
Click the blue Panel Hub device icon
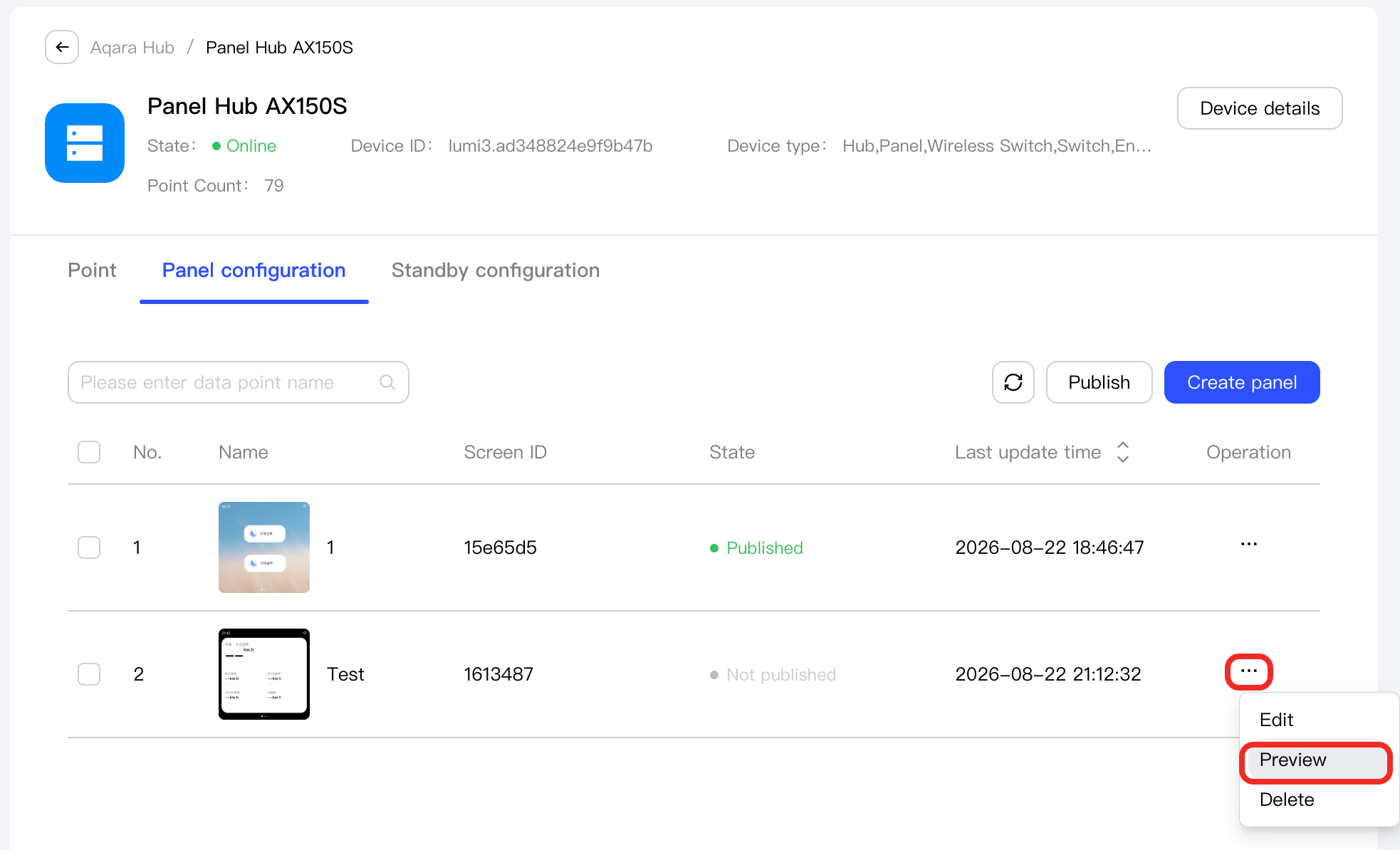85,143
